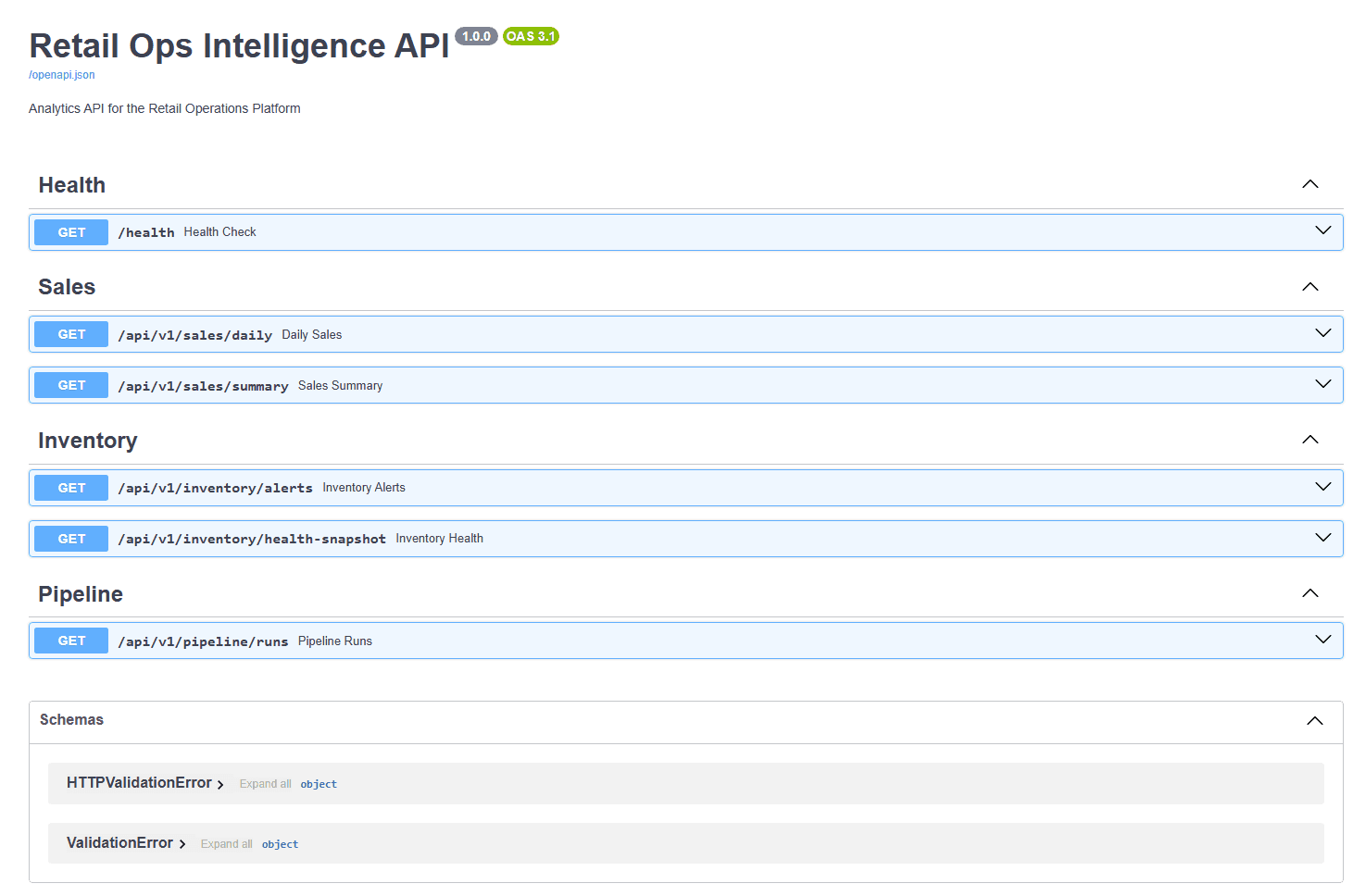The height and width of the screenshot is (896, 1353).
Task: Click the /api/v1/sales/summary path
Action: point(204,386)
